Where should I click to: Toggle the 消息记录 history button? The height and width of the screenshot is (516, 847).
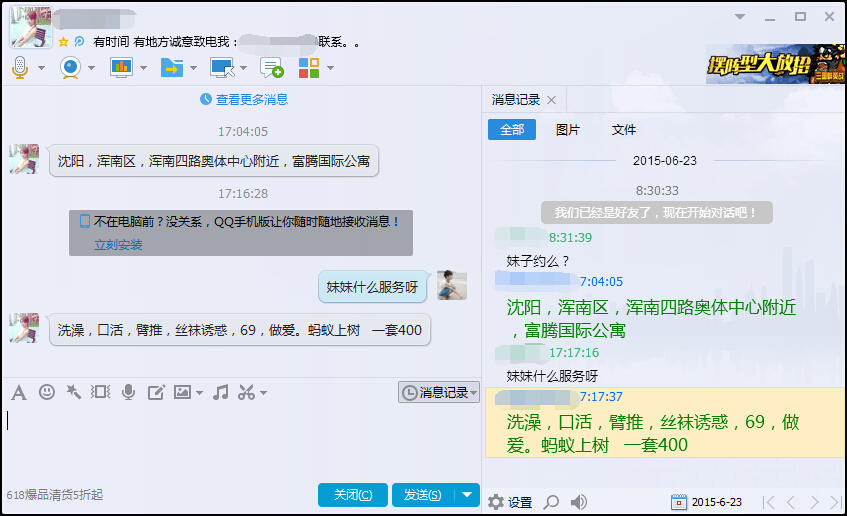[x=439, y=392]
